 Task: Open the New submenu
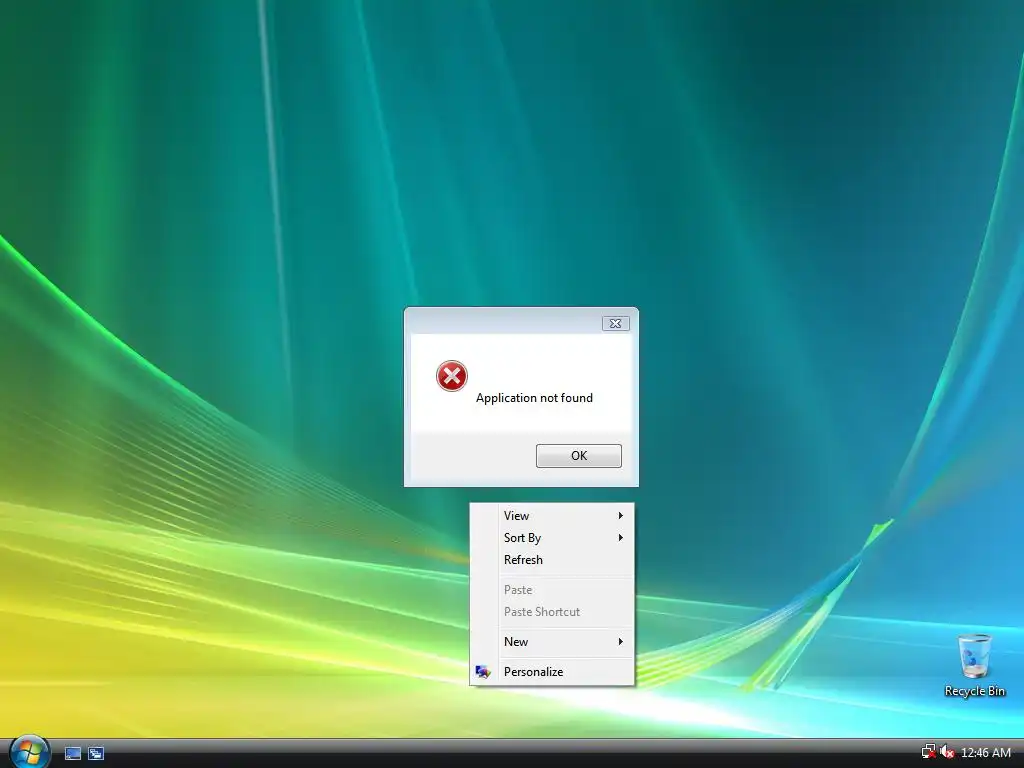click(x=552, y=642)
